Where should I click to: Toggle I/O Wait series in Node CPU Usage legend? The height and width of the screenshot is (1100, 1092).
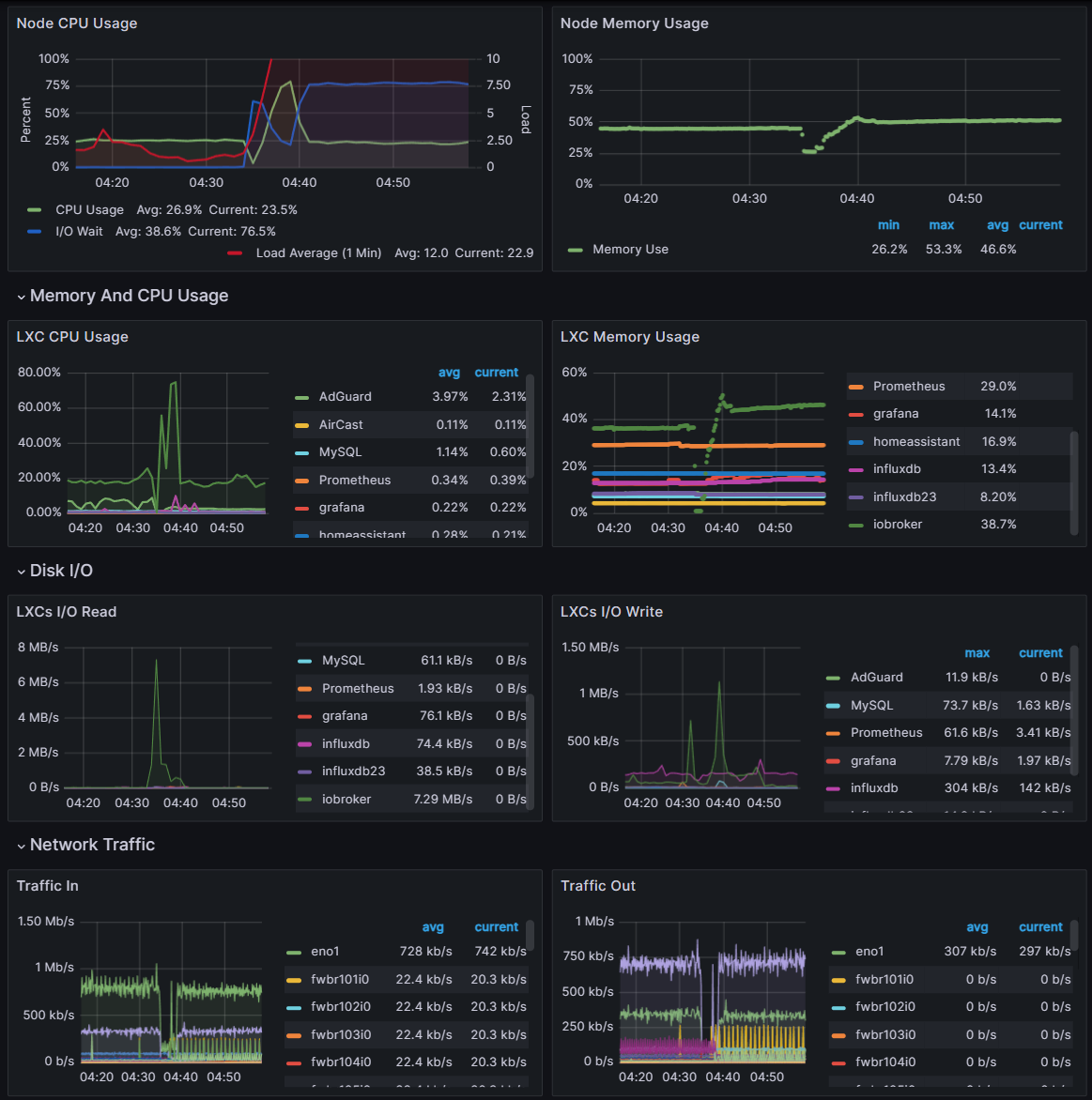click(x=79, y=232)
